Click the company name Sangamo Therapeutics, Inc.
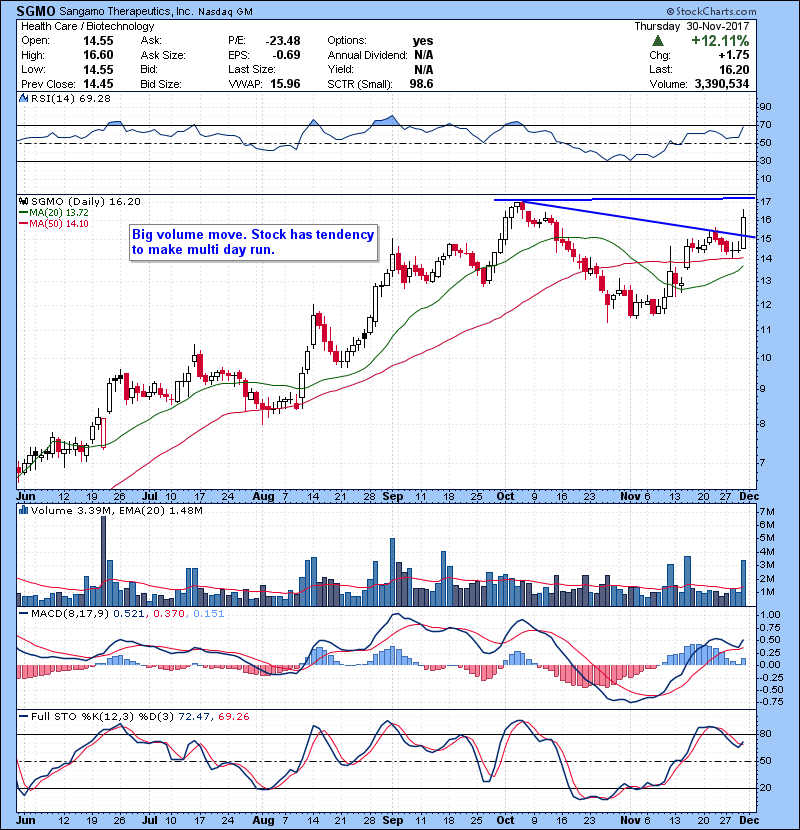The height and width of the screenshot is (830, 800). pyautogui.click(x=125, y=11)
